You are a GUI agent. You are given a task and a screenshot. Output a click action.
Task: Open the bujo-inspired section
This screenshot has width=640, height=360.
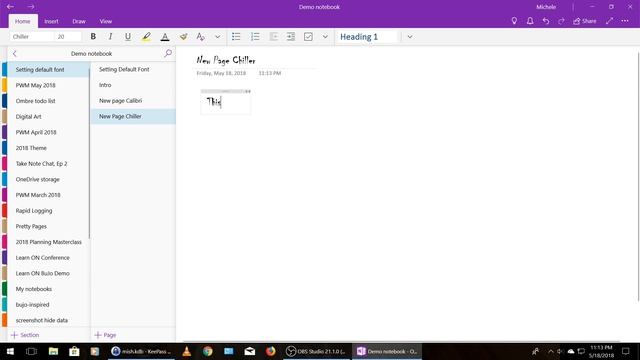point(48,305)
